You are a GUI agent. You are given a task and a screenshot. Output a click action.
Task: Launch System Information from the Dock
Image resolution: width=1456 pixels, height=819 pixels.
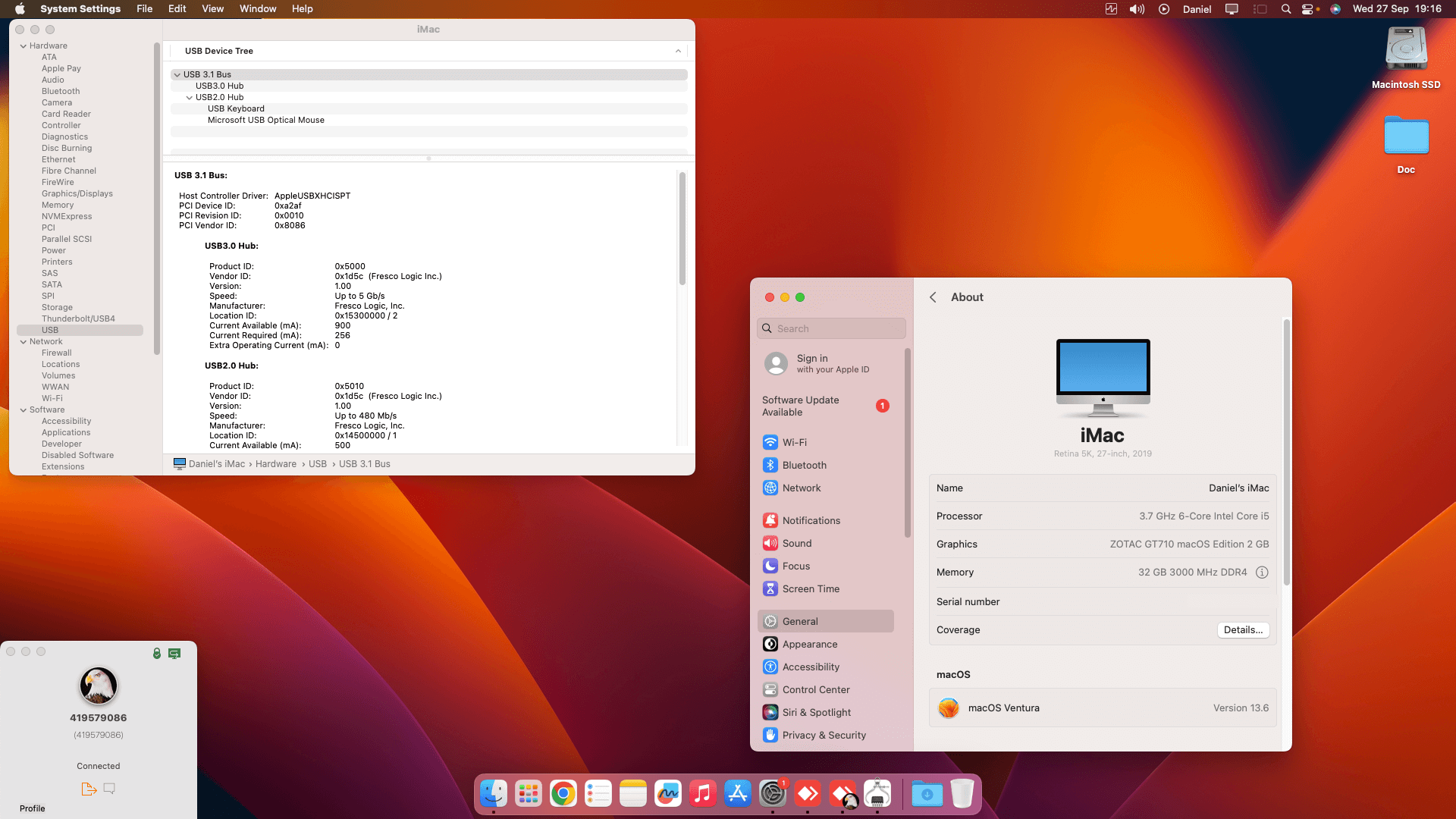click(877, 794)
